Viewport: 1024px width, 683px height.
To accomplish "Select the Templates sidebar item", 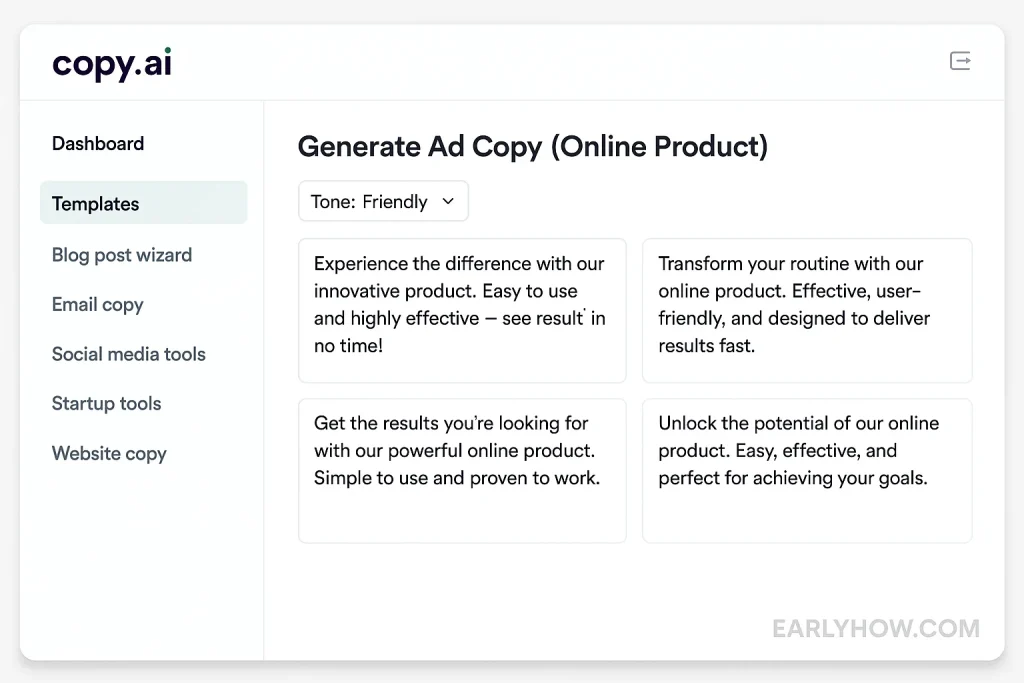I will [x=96, y=204].
